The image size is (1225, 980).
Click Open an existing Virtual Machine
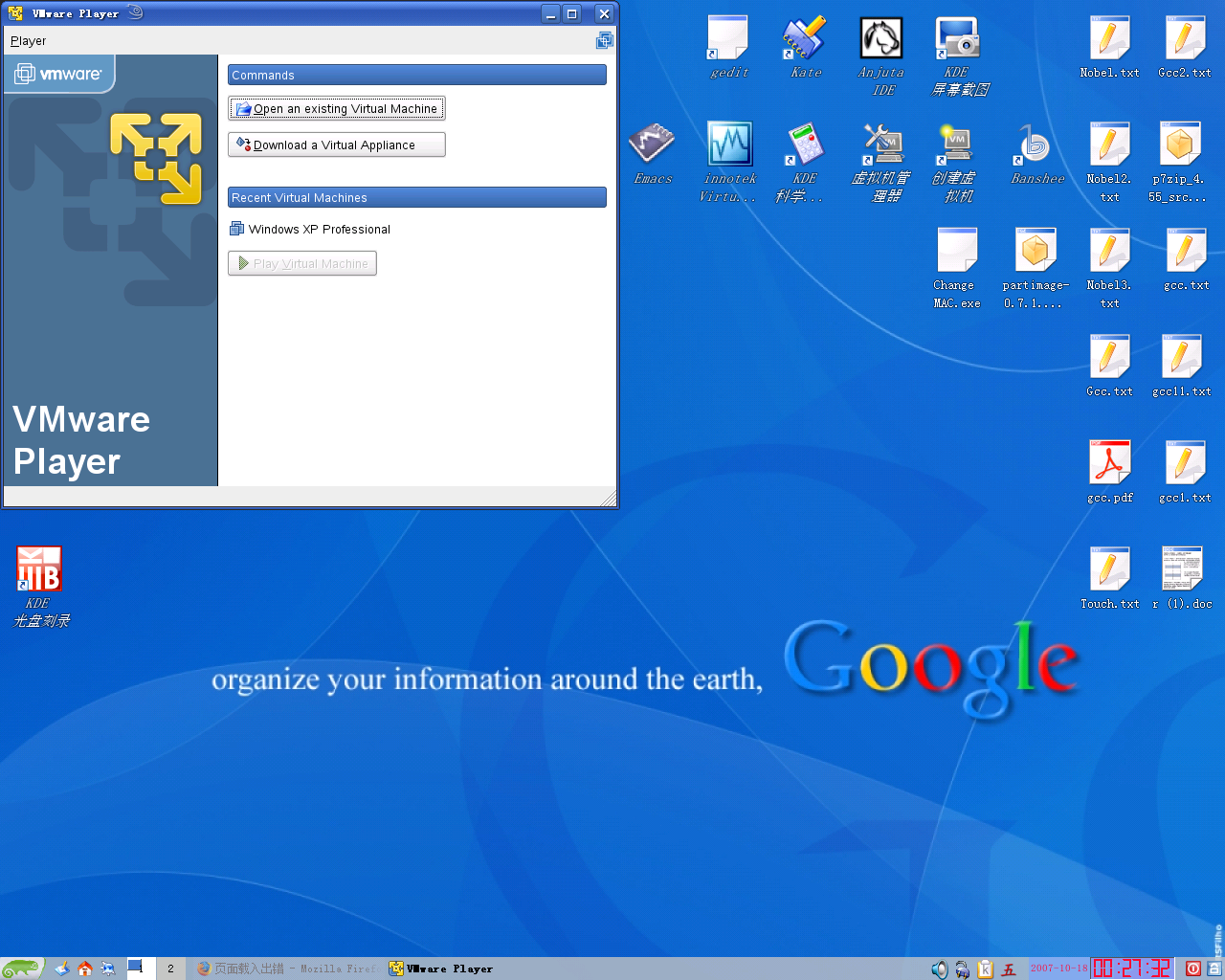click(336, 108)
